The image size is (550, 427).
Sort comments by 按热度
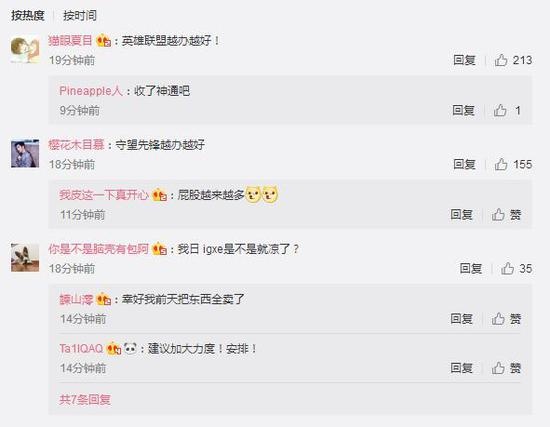click(x=27, y=15)
